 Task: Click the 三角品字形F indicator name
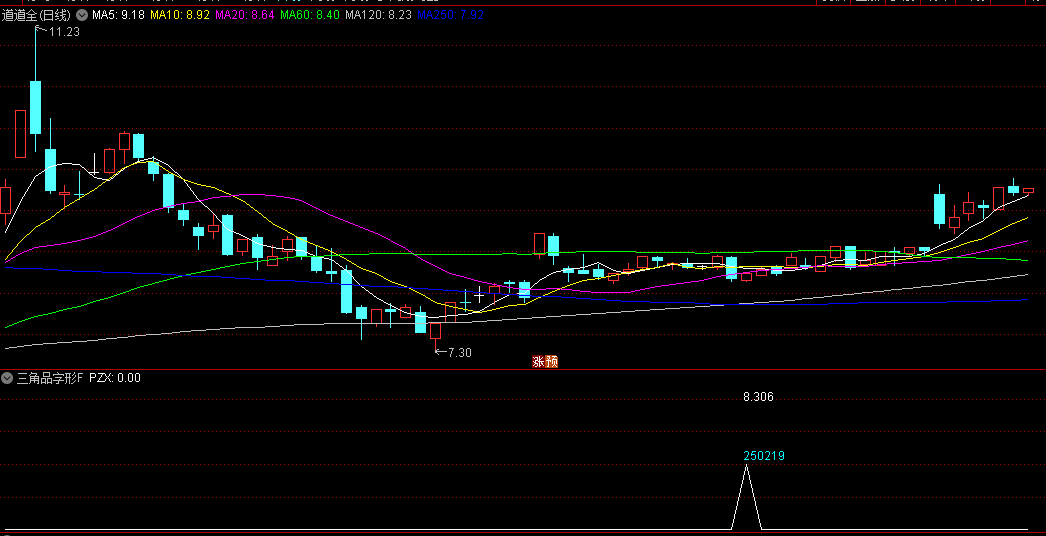(x=49, y=378)
